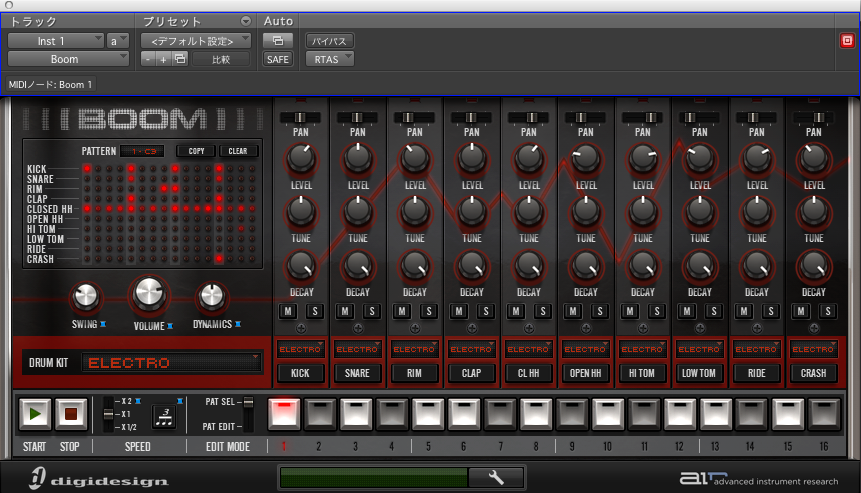Trigger the LOW TOM instrument button

699,373
